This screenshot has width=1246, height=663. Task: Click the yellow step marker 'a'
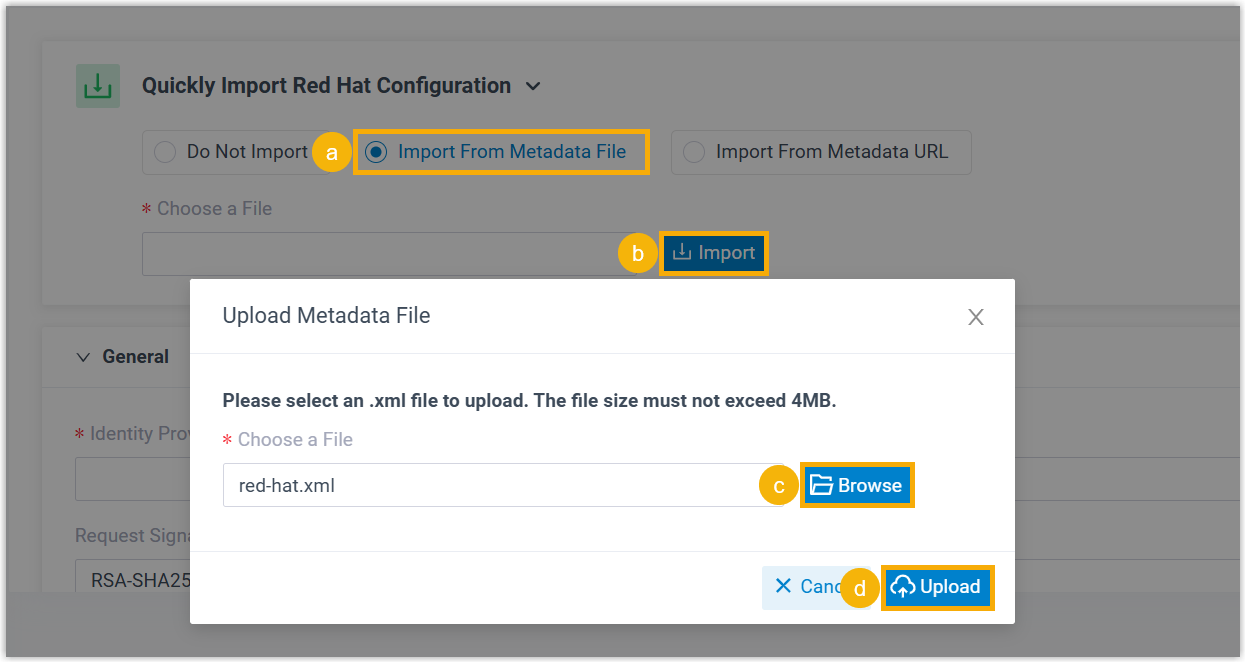tap(332, 153)
